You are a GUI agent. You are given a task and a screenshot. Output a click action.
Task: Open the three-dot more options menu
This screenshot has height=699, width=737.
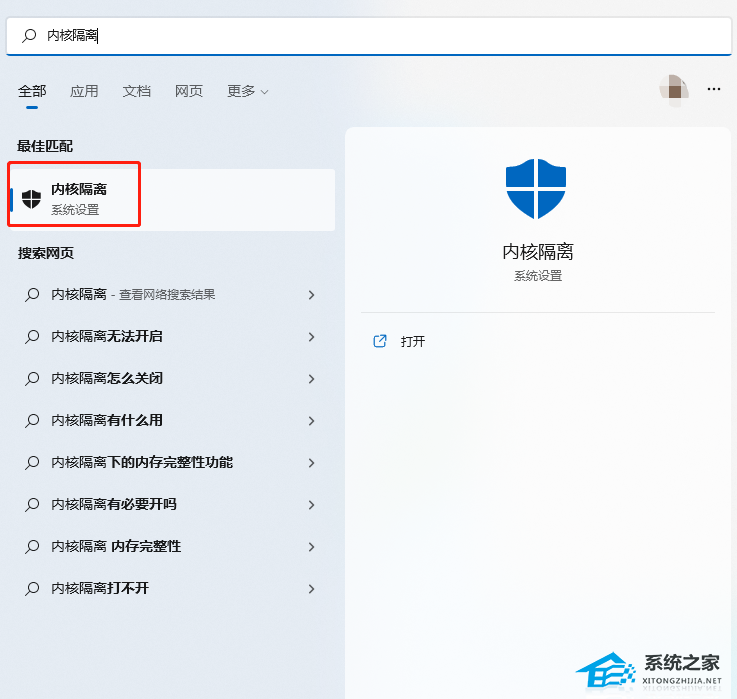[x=714, y=89]
